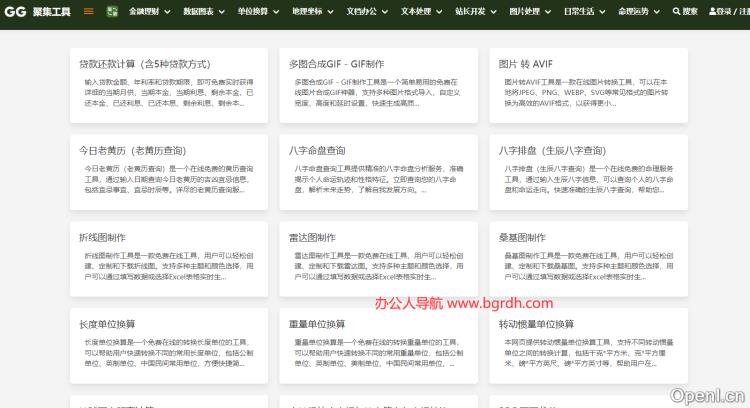Expand the chevron next to 数据图表
This screenshot has height=408, width=750.
[221, 11]
